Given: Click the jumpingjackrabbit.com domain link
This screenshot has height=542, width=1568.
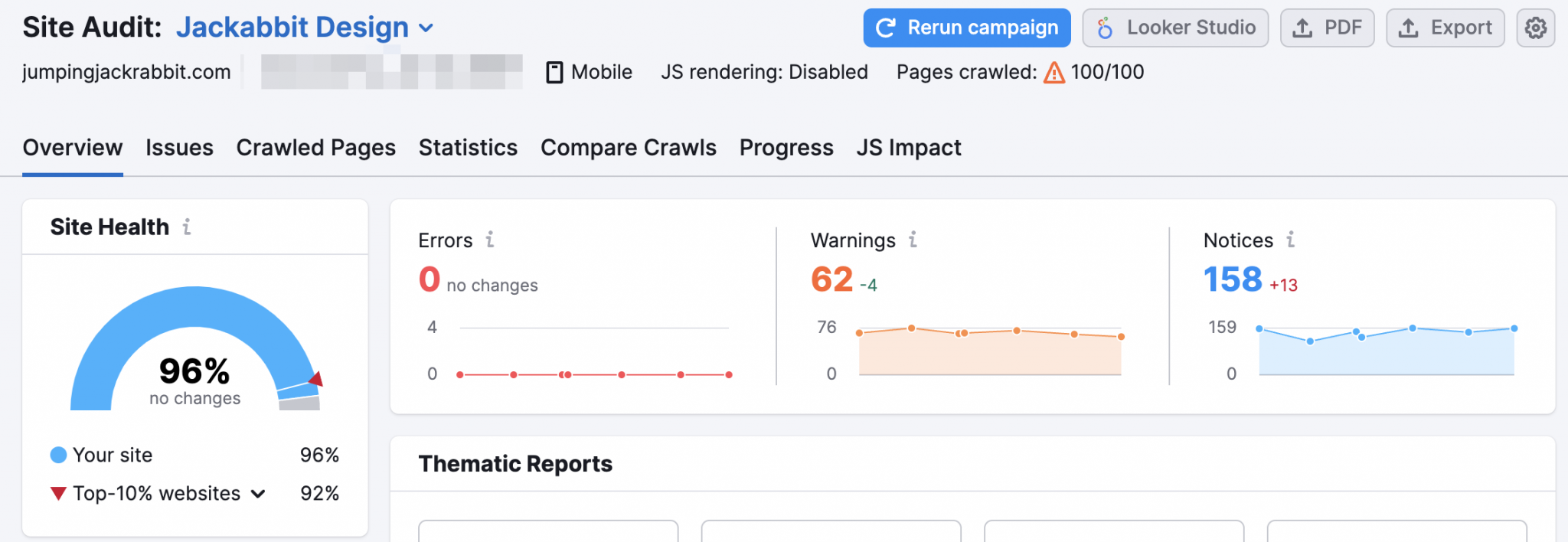Looking at the screenshot, I should (x=126, y=71).
